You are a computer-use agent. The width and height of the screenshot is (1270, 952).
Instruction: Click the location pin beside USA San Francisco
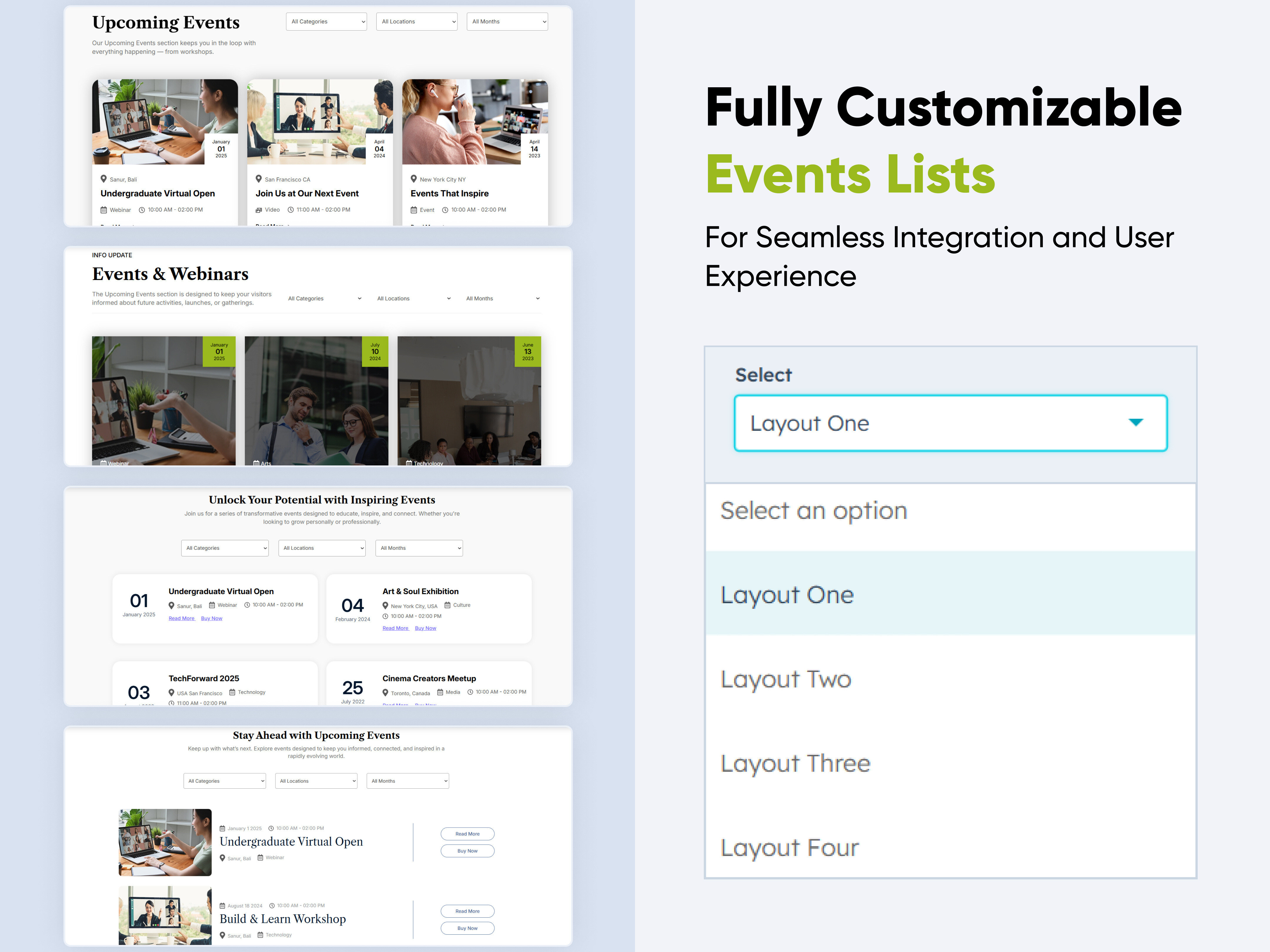[x=171, y=693]
